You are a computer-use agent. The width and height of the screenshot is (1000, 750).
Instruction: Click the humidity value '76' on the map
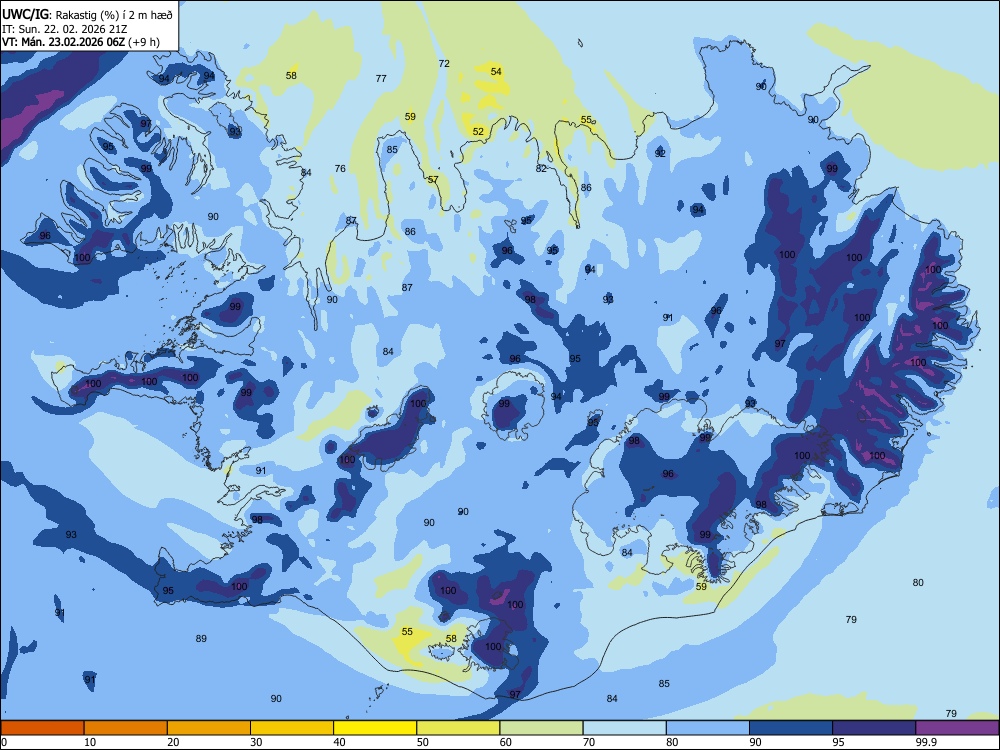(x=340, y=168)
